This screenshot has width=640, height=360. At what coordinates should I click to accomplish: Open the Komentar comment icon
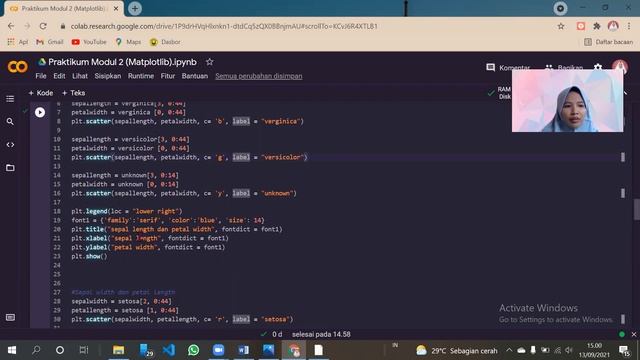tap(490, 67)
